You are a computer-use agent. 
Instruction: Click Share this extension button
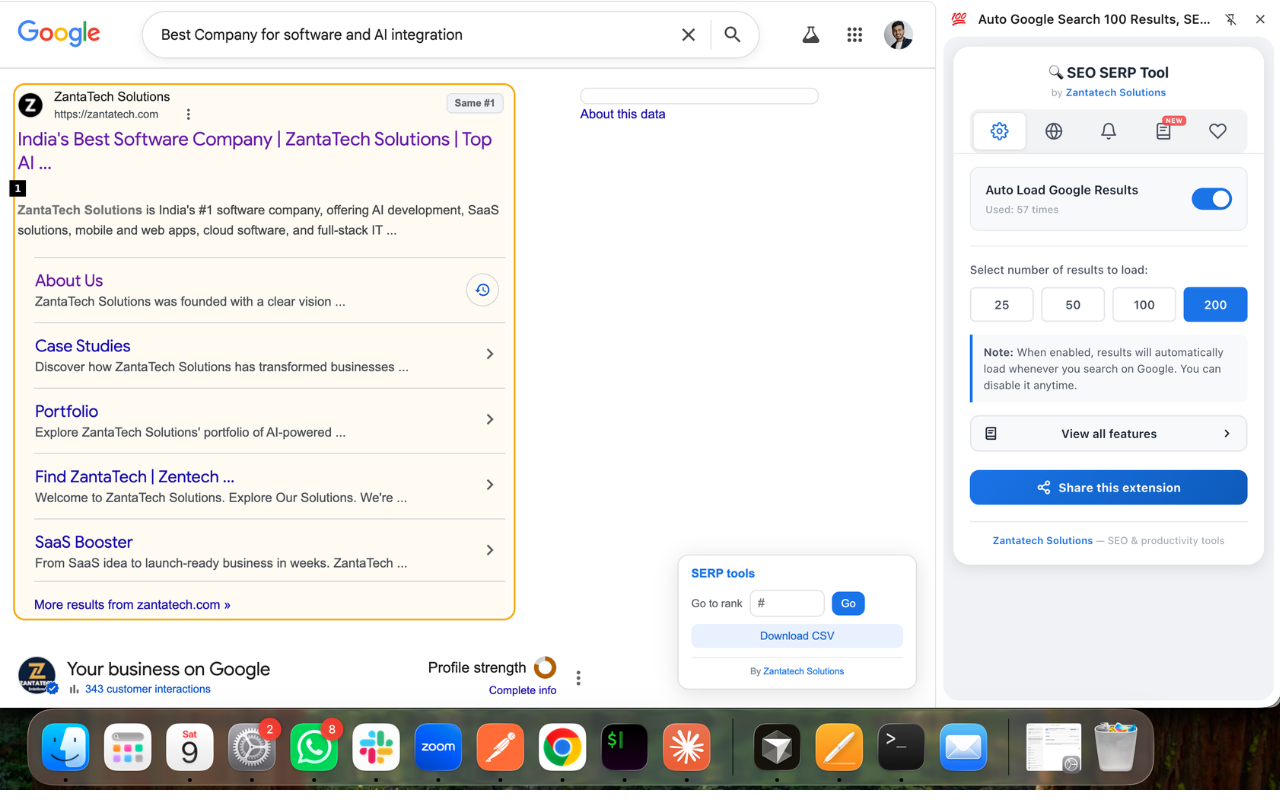point(1108,488)
